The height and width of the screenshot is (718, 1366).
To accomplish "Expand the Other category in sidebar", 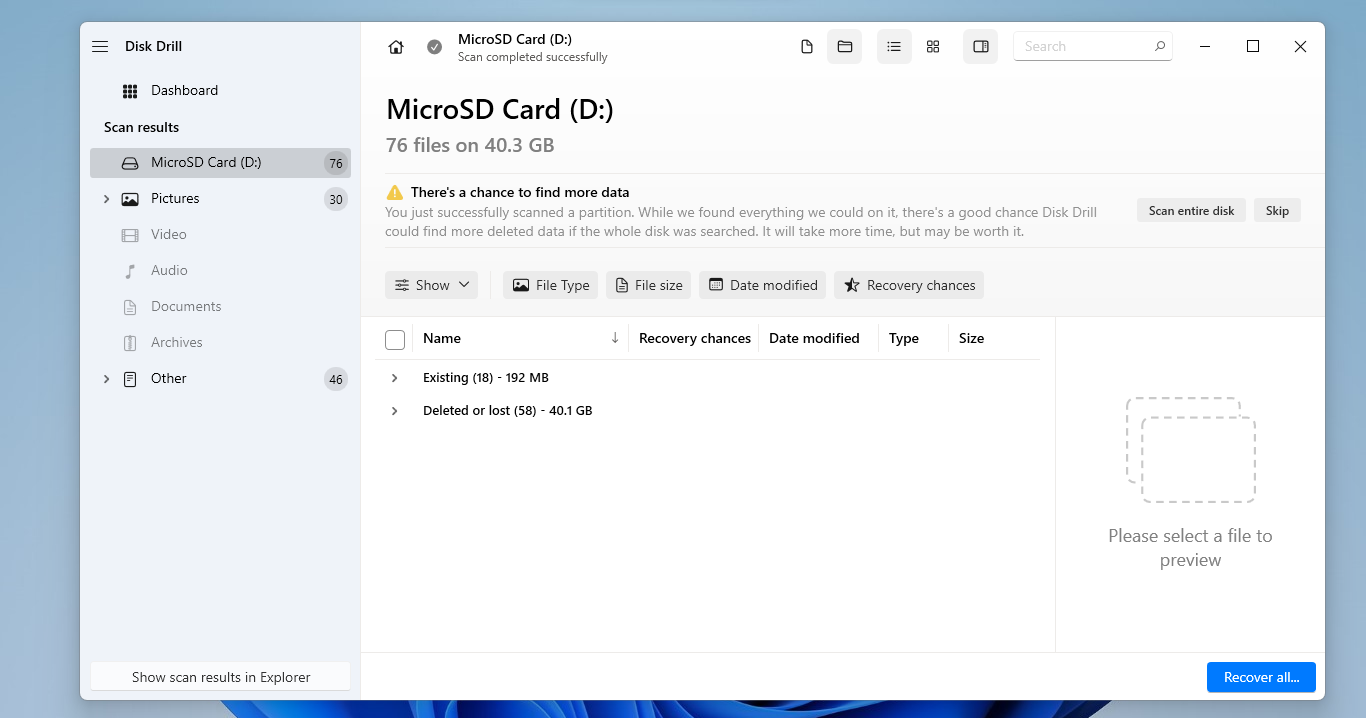I will coord(107,379).
